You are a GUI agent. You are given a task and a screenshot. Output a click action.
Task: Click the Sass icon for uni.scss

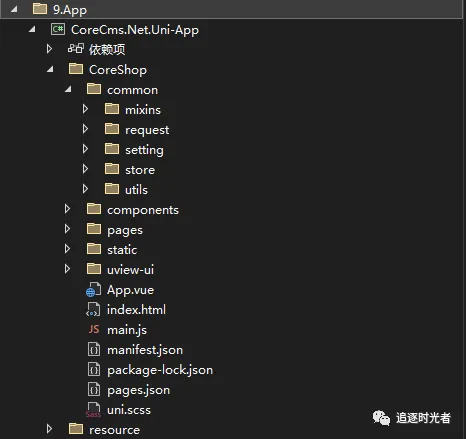93,410
